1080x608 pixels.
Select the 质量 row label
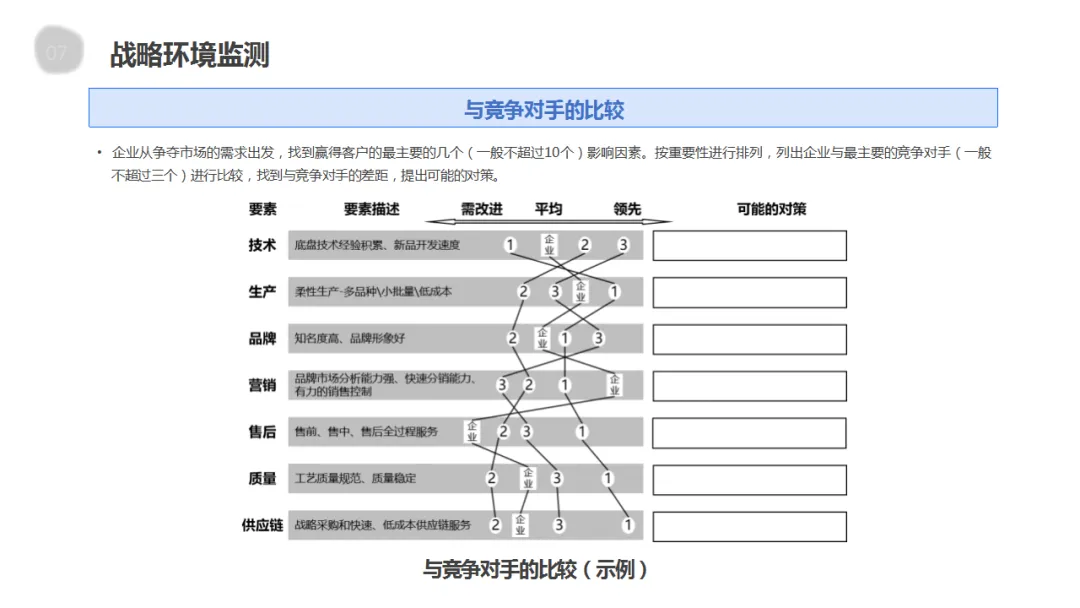tap(262, 479)
